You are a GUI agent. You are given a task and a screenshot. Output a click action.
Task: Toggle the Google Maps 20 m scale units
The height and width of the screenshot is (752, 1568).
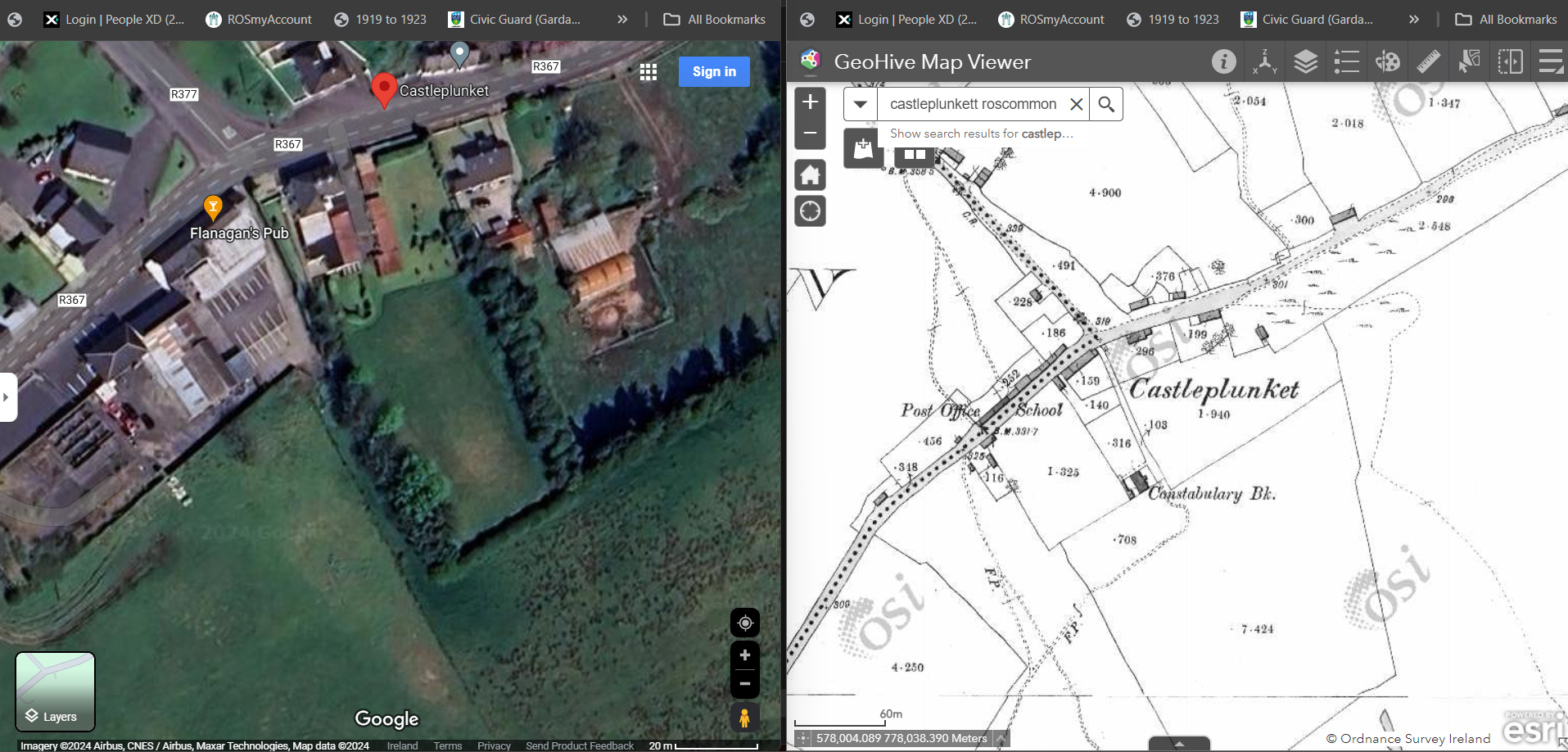(x=703, y=745)
